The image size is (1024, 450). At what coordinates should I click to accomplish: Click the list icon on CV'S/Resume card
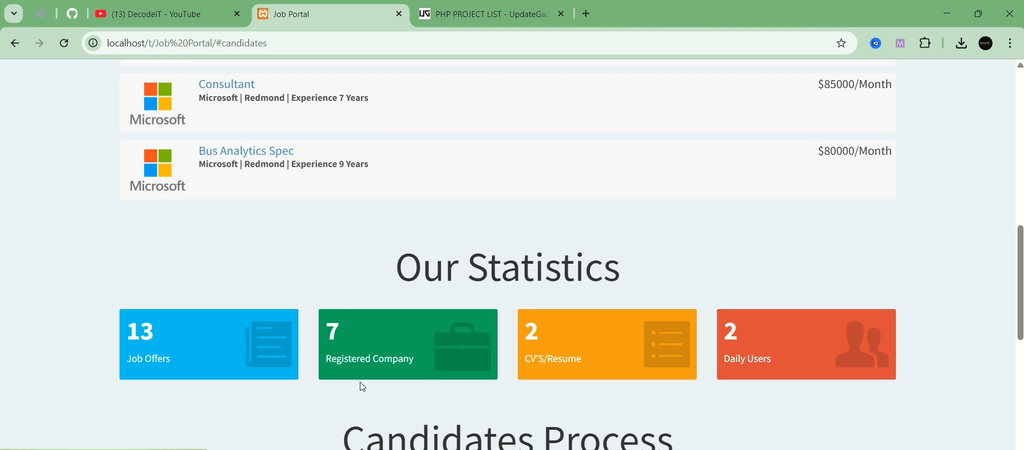pyautogui.click(x=667, y=344)
